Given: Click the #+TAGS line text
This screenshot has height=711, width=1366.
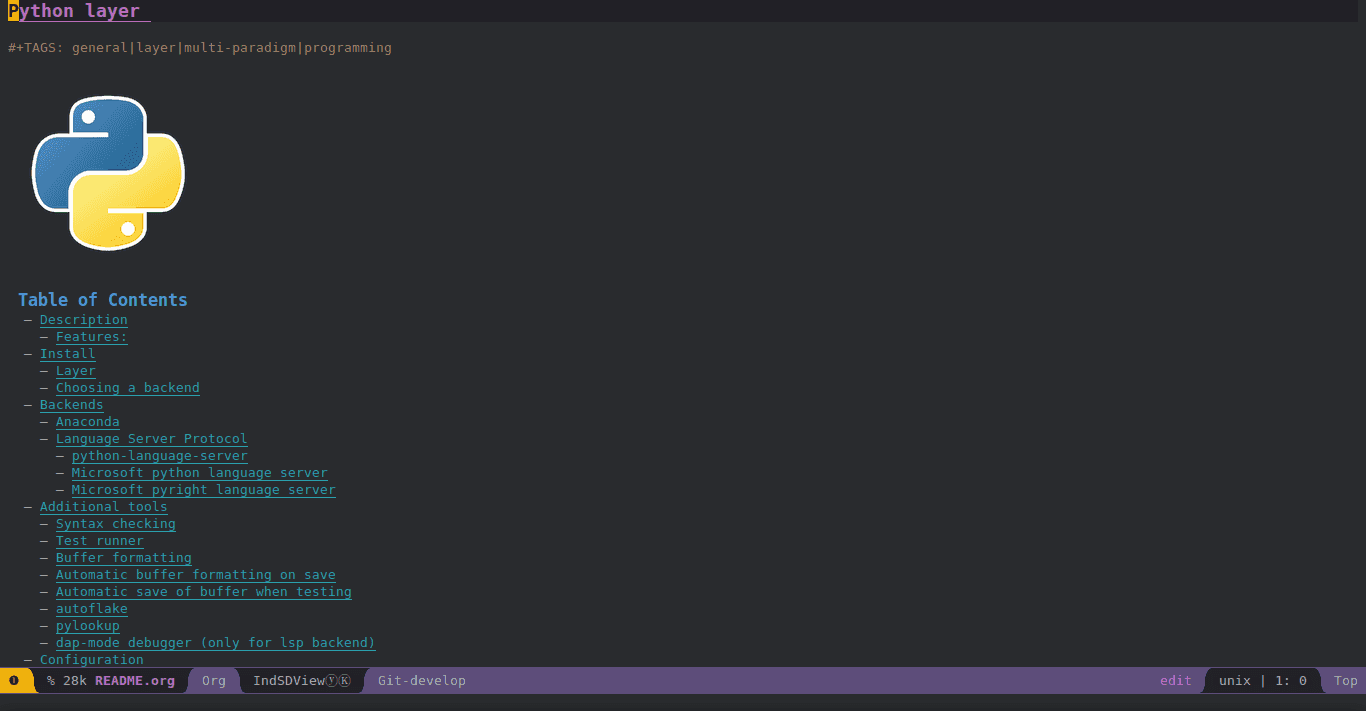Looking at the screenshot, I should [200, 48].
